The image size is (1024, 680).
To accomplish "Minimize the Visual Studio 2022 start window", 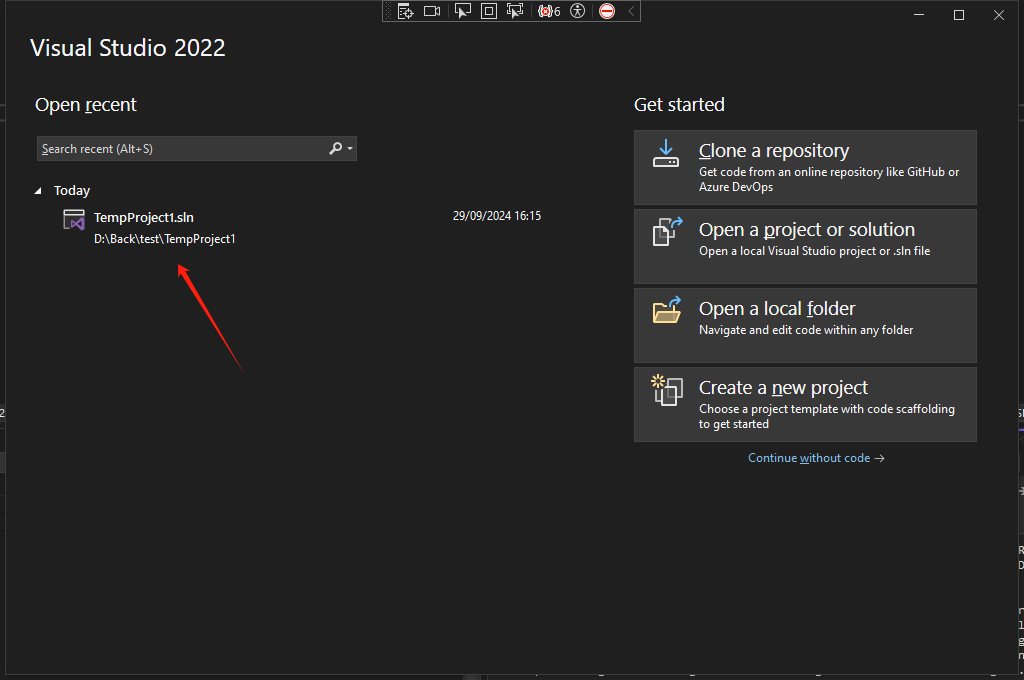I will point(919,14).
